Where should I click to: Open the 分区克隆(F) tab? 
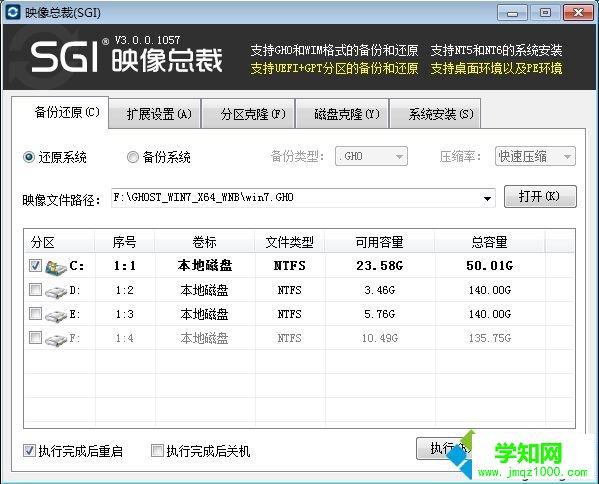coord(248,114)
